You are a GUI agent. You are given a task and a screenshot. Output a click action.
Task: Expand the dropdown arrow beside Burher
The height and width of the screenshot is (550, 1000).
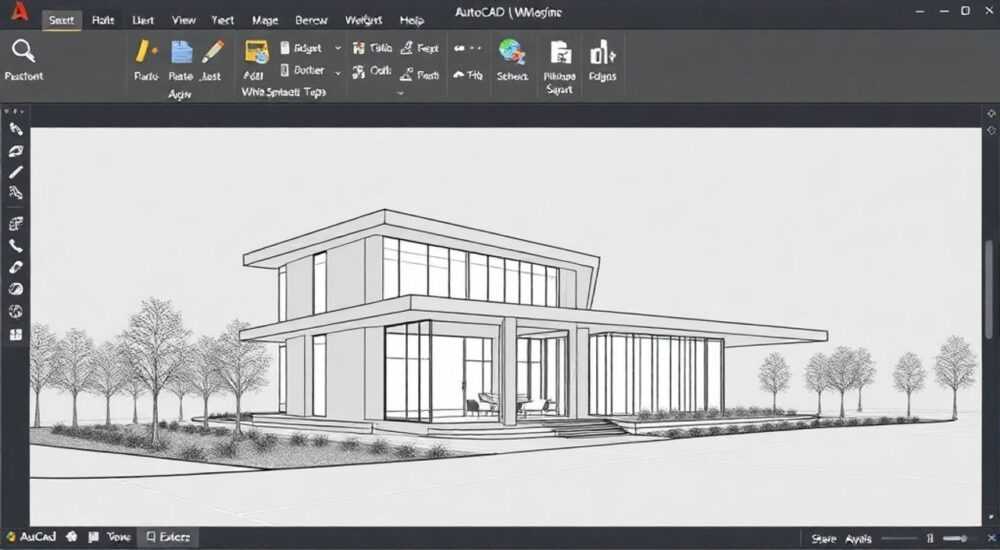(338, 73)
